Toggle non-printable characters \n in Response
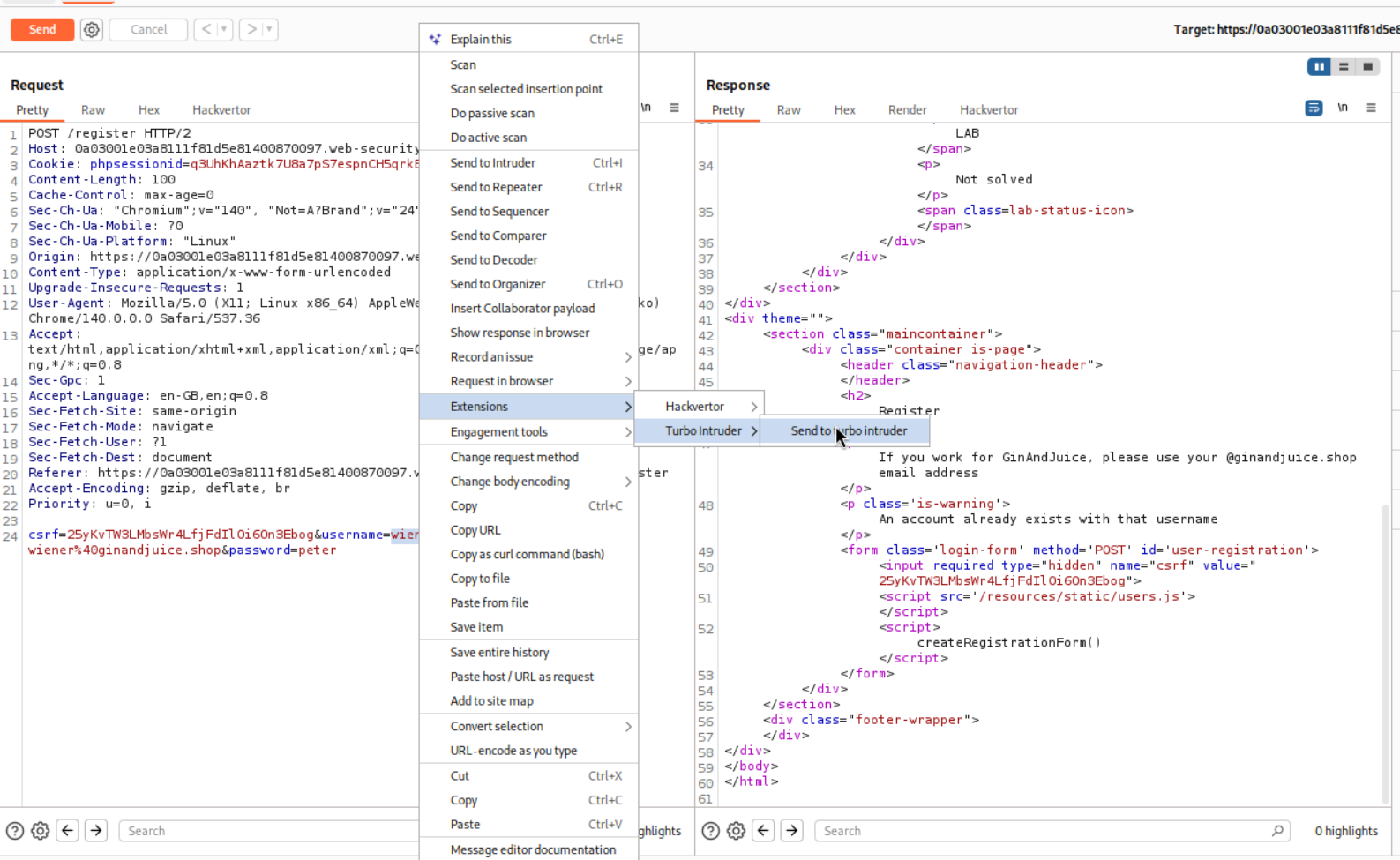 [x=1343, y=108]
